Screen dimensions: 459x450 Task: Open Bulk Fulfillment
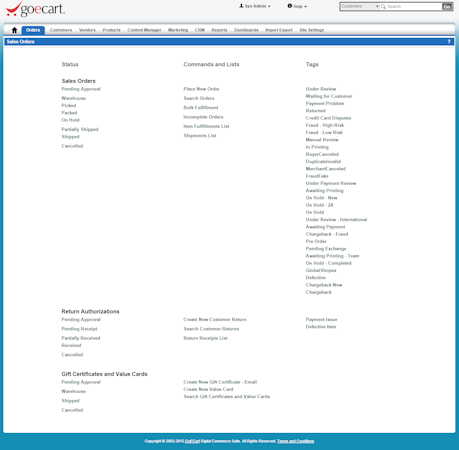(201, 108)
